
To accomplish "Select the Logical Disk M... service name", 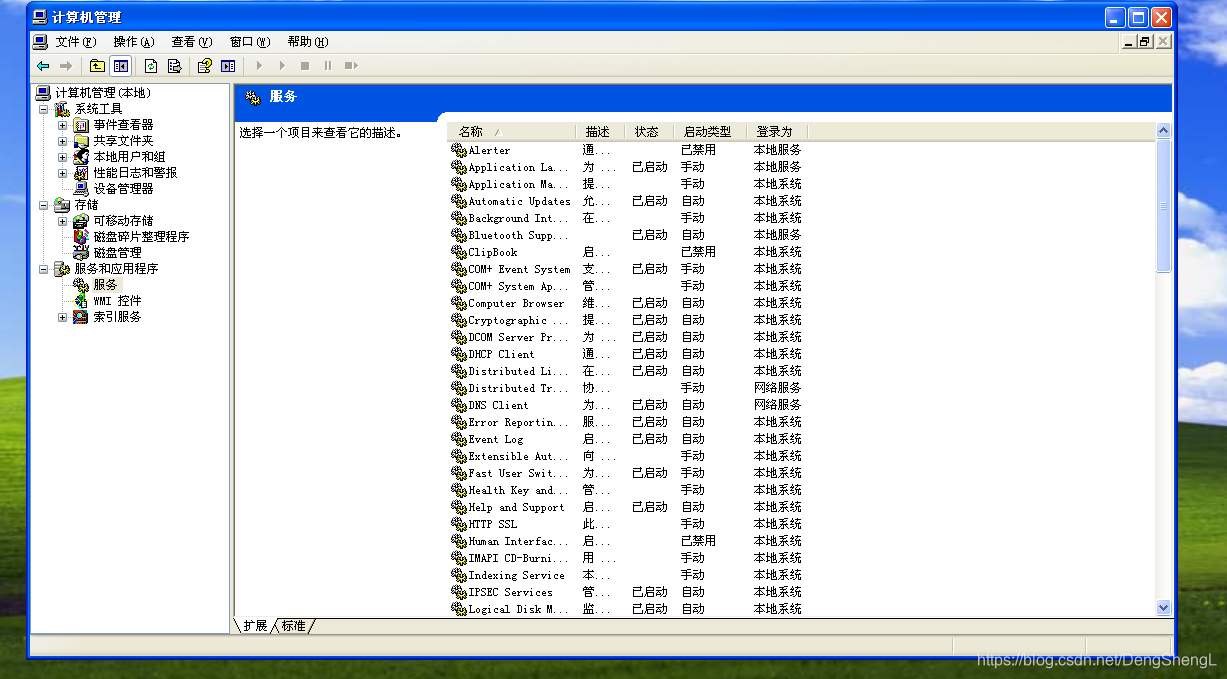I will (x=518, y=609).
